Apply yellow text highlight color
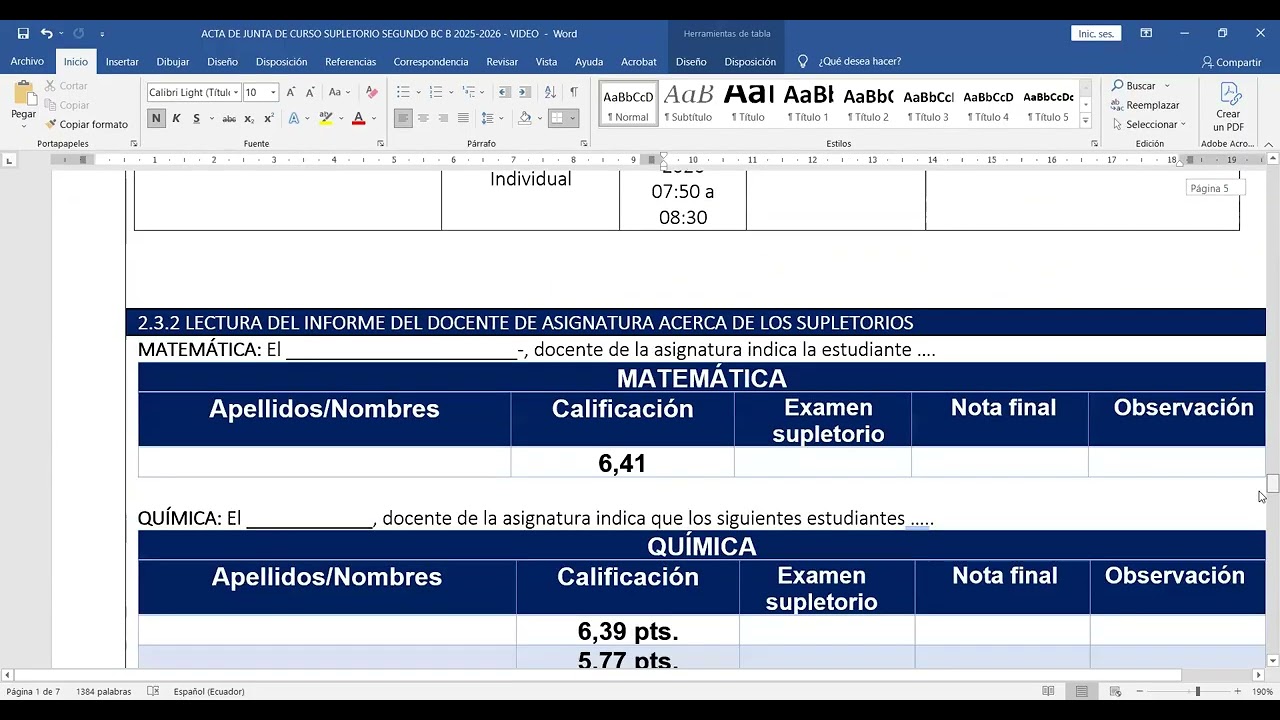Image resolution: width=1280 pixels, height=720 pixels. tap(325, 118)
